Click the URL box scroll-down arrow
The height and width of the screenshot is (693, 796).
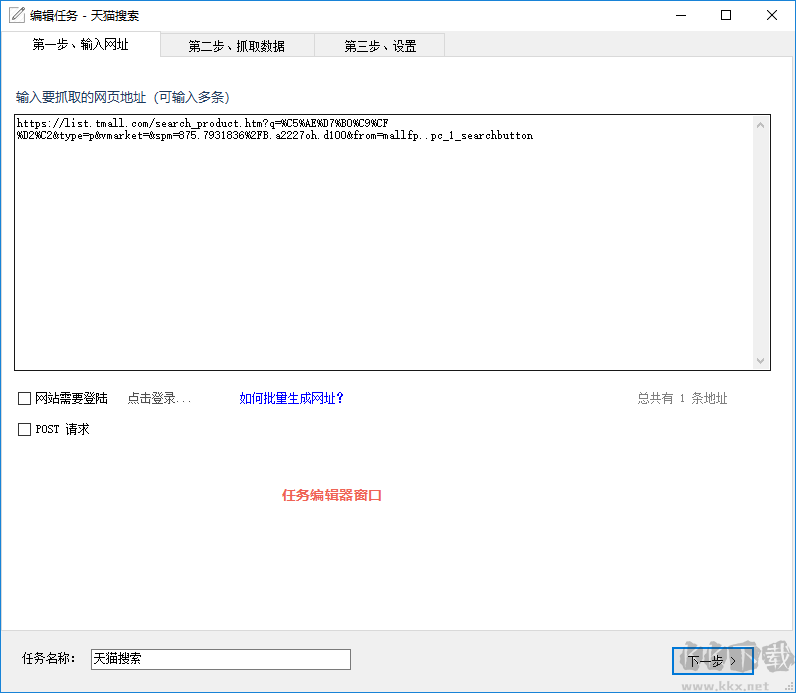(760, 360)
